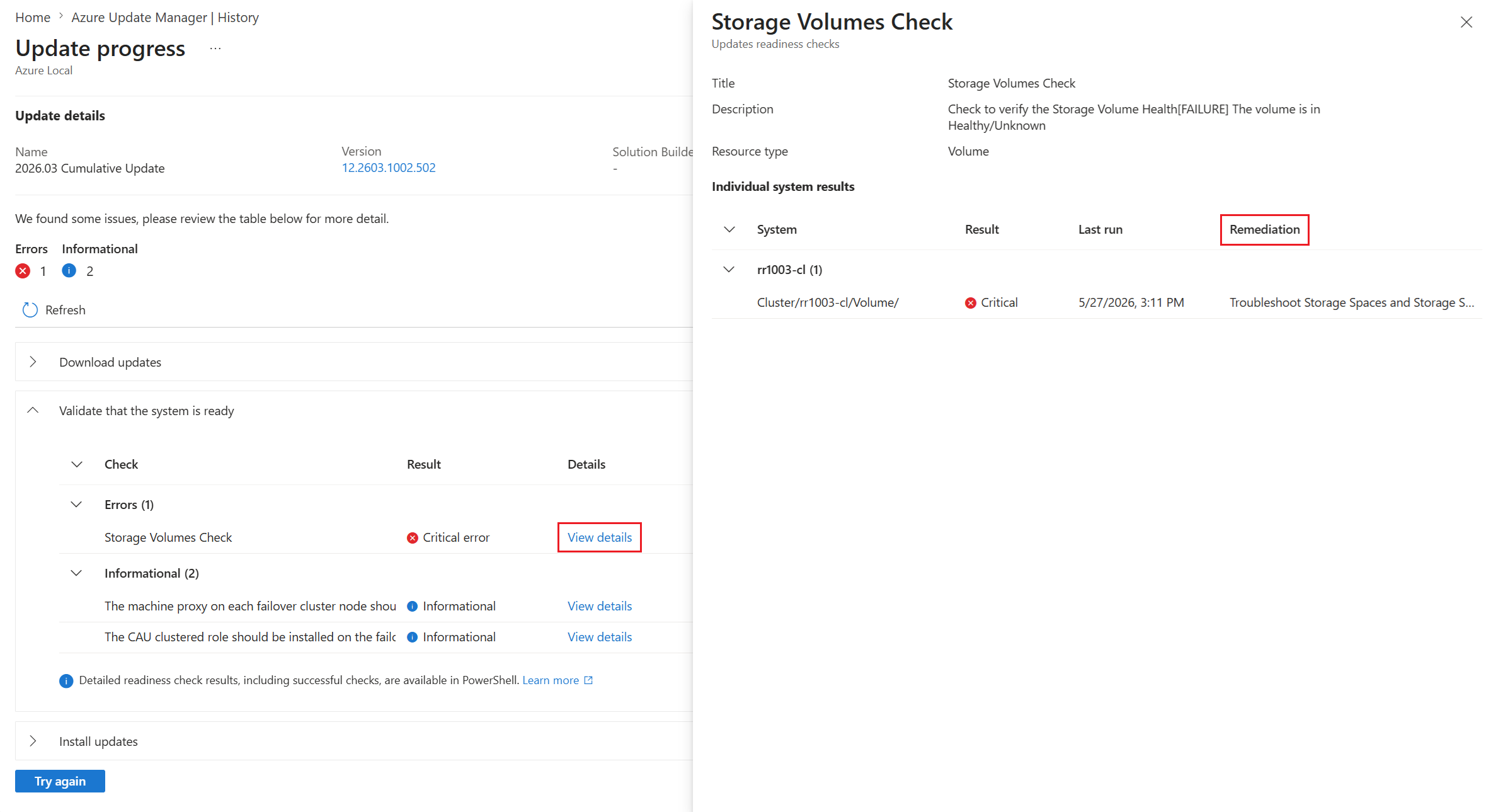Open Azure Update Manager | History breadcrumb
Image resolution: width=1491 pixels, height=812 pixels.
165,18
